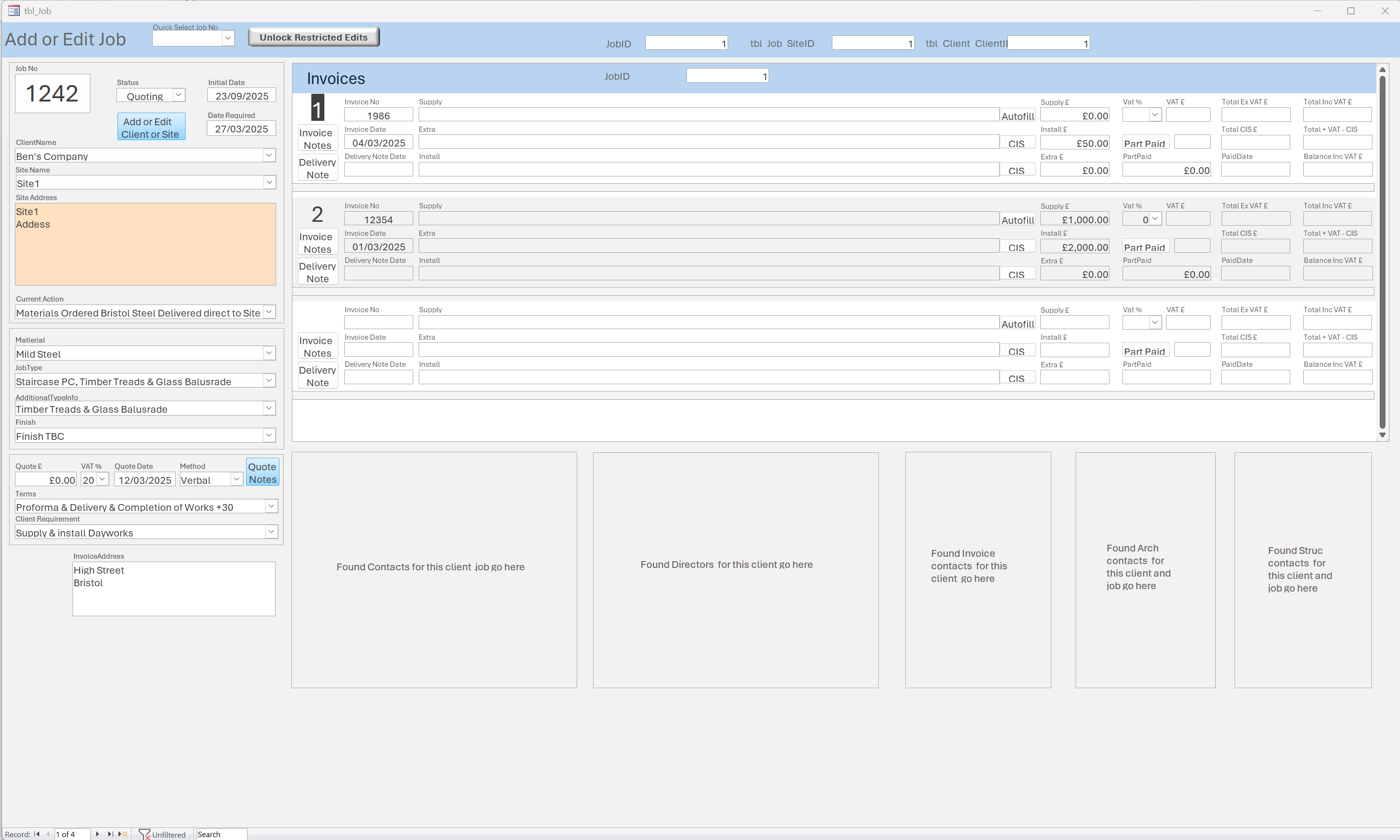Image resolution: width=1400 pixels, height=840 pixels.
Task: Expand the Finish TBC dropdown
Action: pyautogui.click(x=269, y=435)
